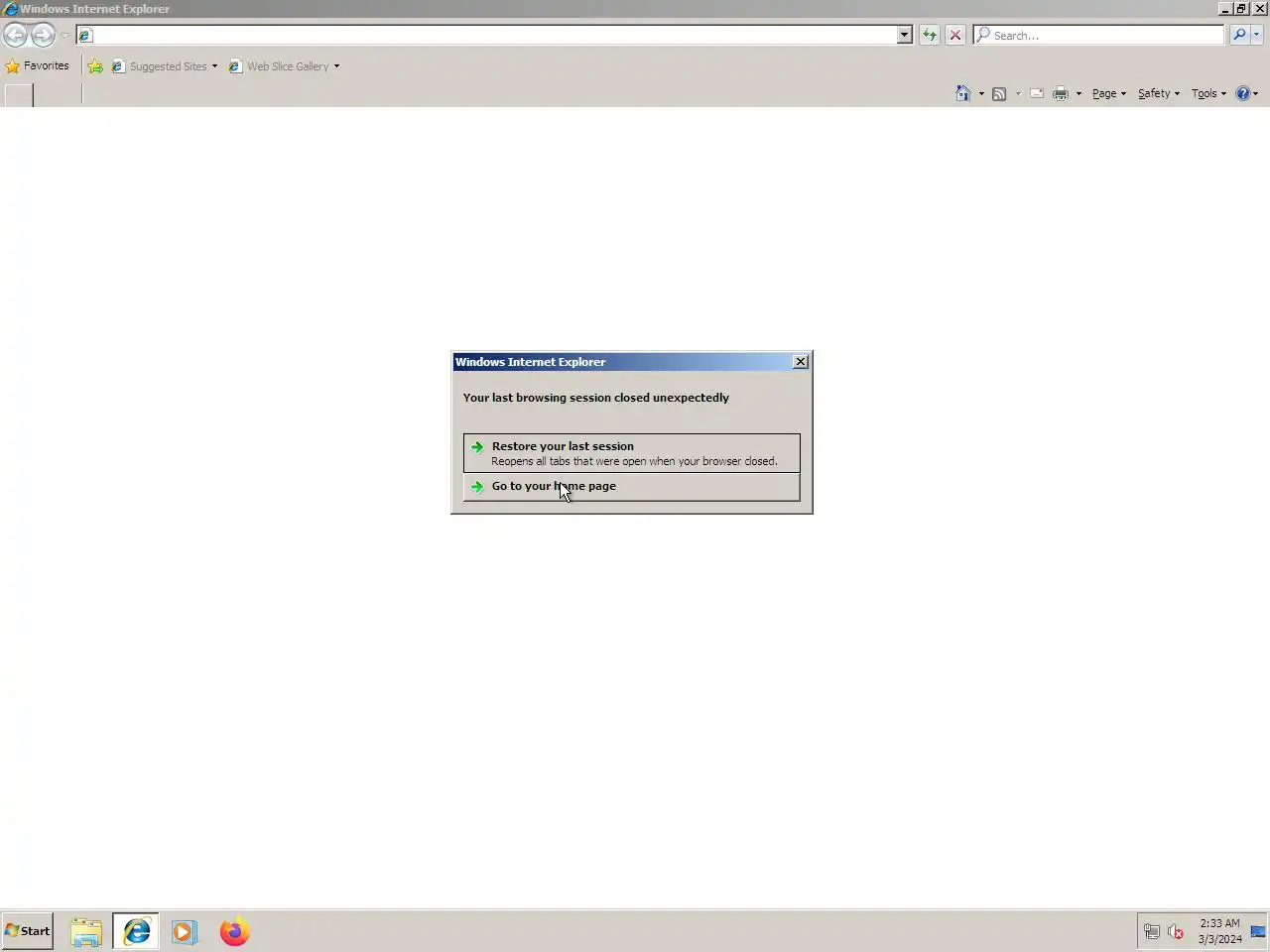The height and width of the screenshot is (952, 1270).
Task: Open the Page menu
Action: [x=1109, y=94]
